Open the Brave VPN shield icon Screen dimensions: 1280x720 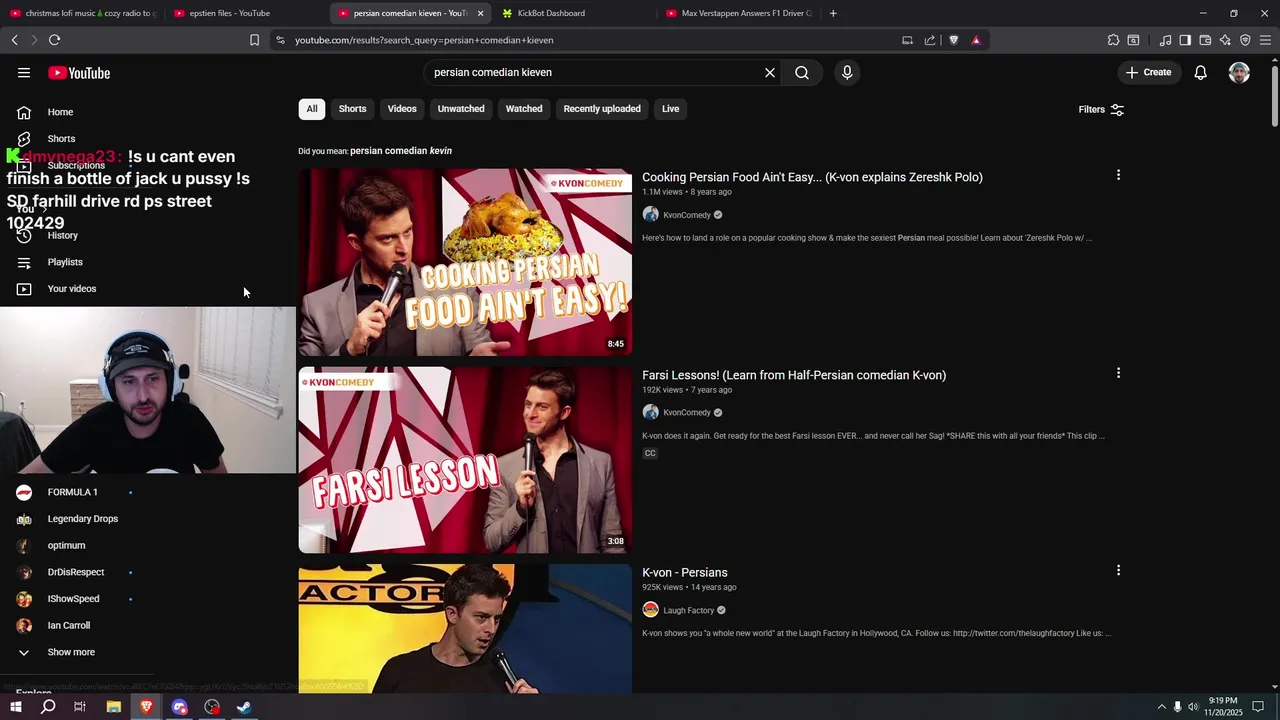[x=1245, y=40]
